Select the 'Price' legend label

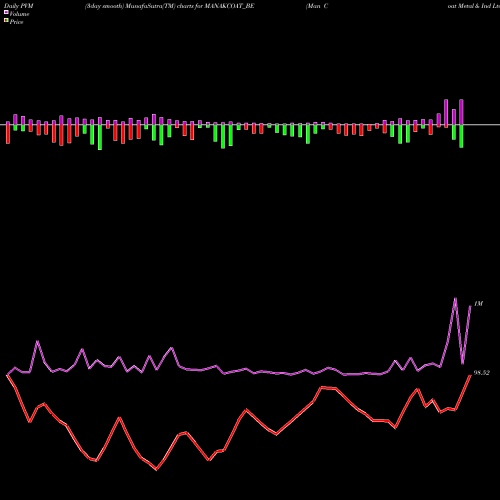[x=16, y=22]
